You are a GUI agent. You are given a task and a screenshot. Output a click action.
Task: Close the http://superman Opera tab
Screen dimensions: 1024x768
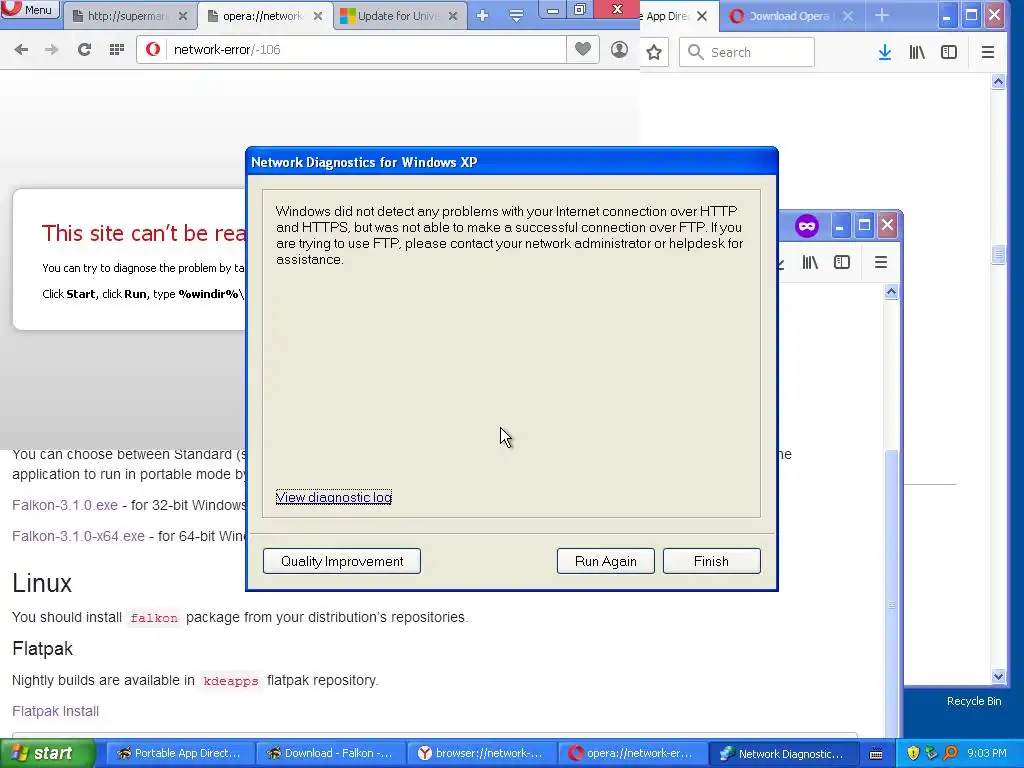tap(183, 16)
